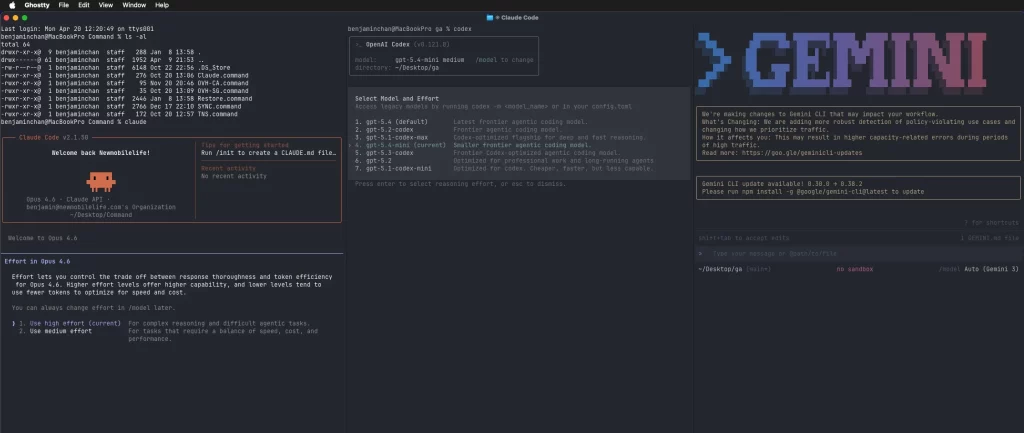Screen dimensions: 1024x433
Task: Click Restore.command in the file listing
Action: [223, 99]
